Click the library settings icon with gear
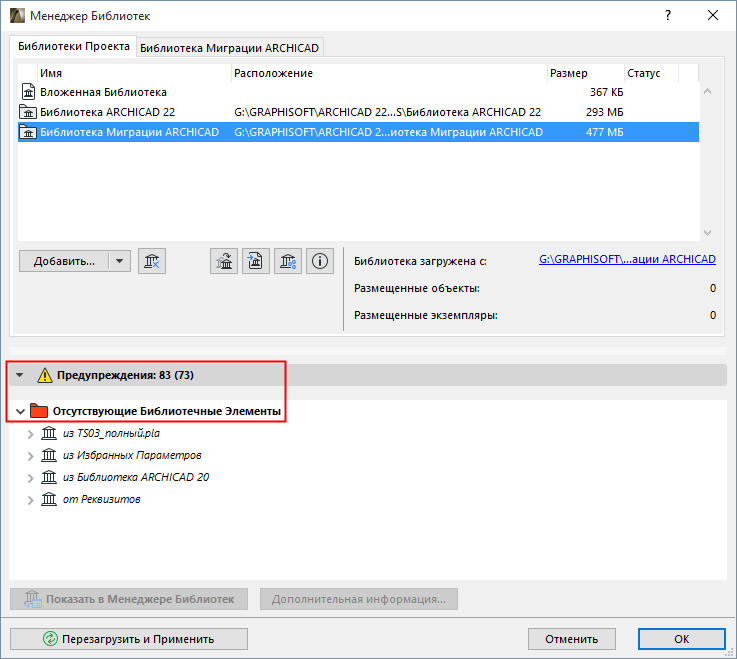 click(x=288, y=261)
